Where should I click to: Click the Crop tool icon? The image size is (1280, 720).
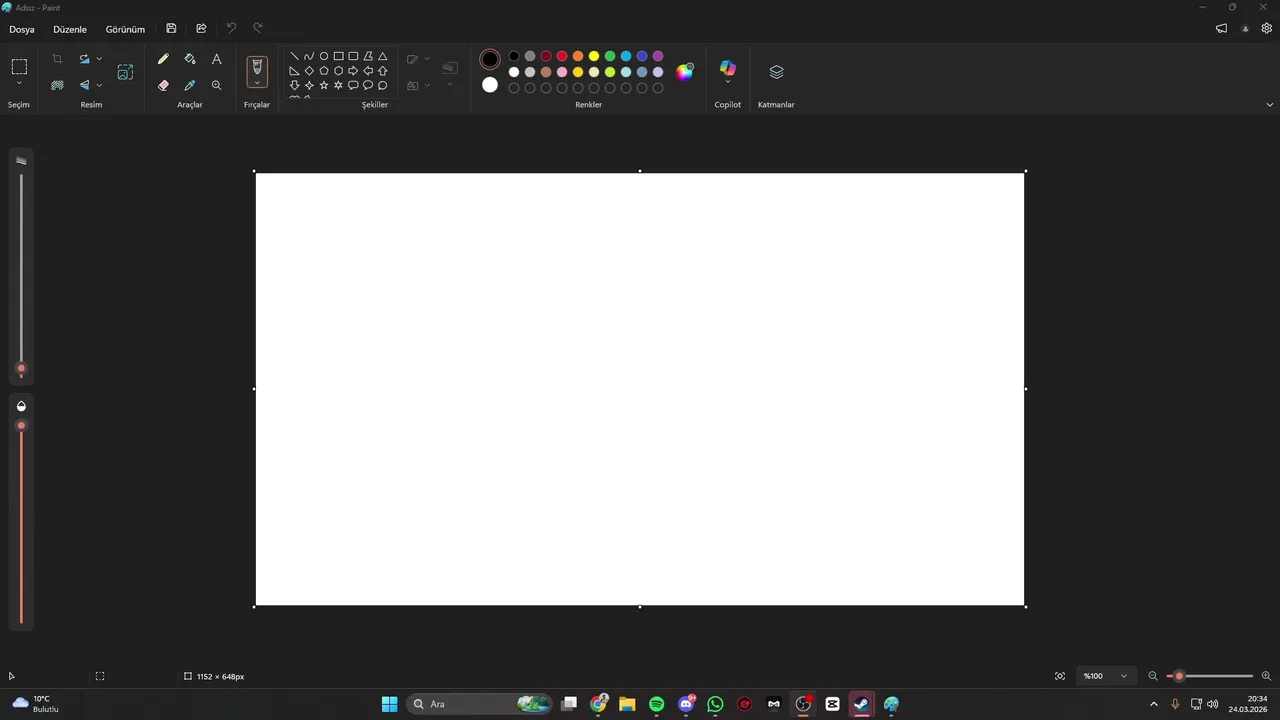(x=57, y=59)
